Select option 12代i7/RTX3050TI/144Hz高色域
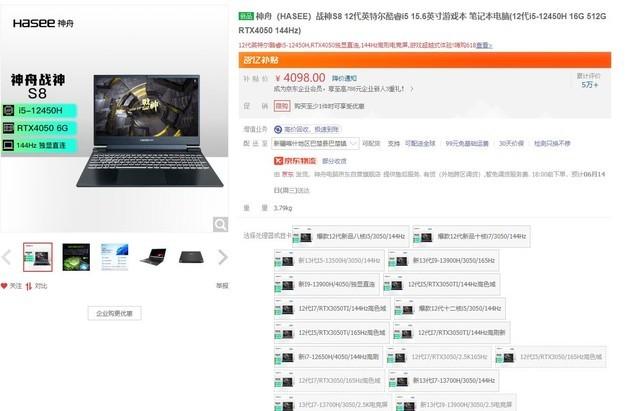 [332, 309]
